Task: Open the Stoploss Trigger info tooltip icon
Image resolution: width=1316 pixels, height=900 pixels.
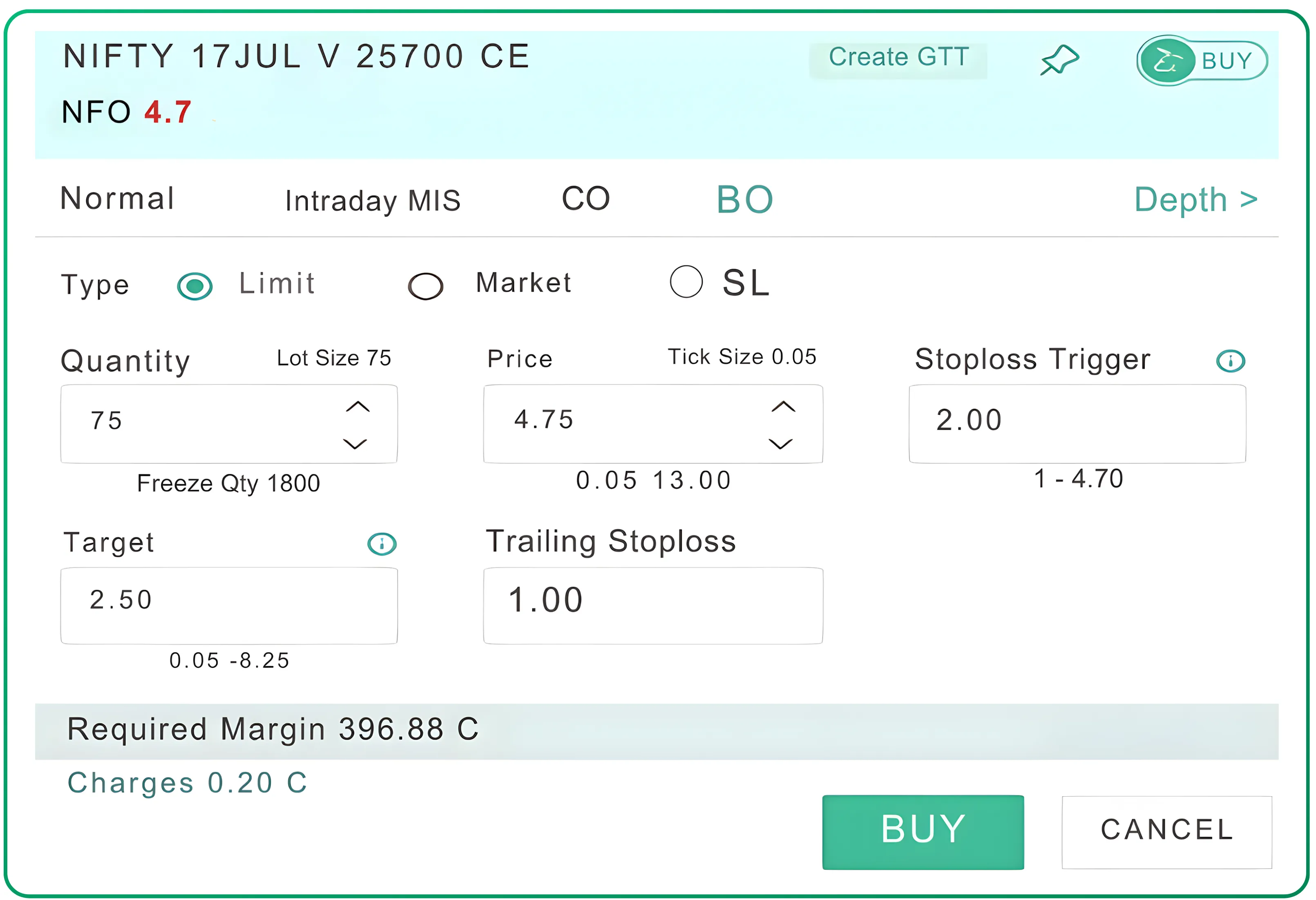Action: pyautogui.click(x=1230, y=361)
